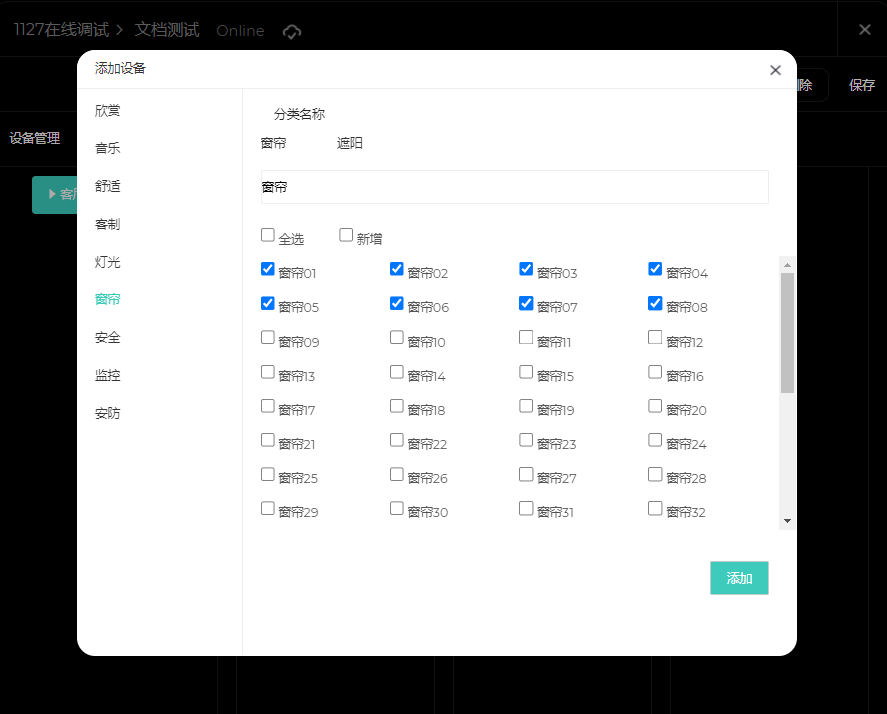The width and height of the screenshot is (887, 714).
Task: Click the cloud sync icon beside Online
Action: [292, 31]
